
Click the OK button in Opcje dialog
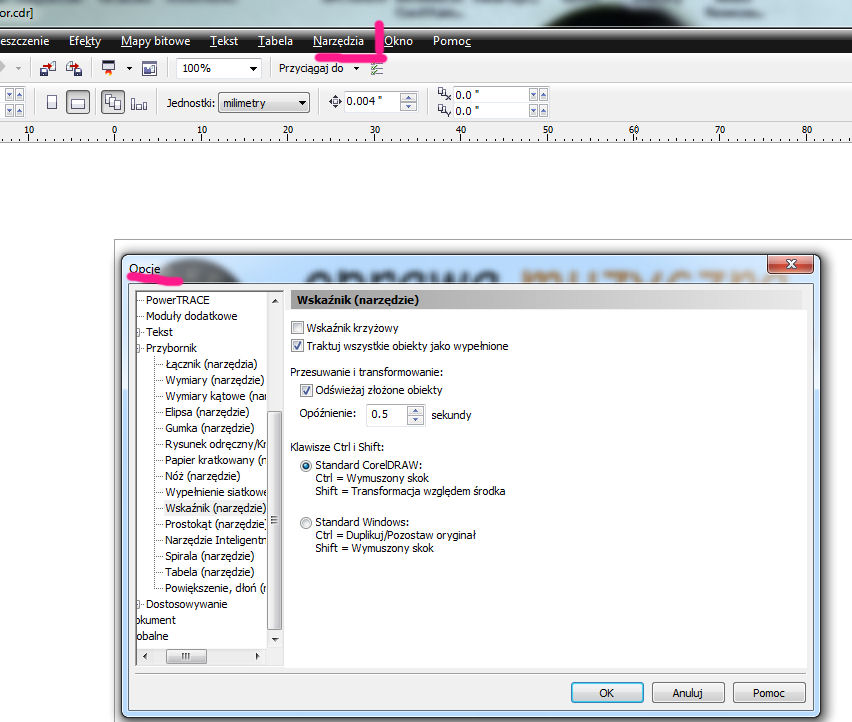606,692
